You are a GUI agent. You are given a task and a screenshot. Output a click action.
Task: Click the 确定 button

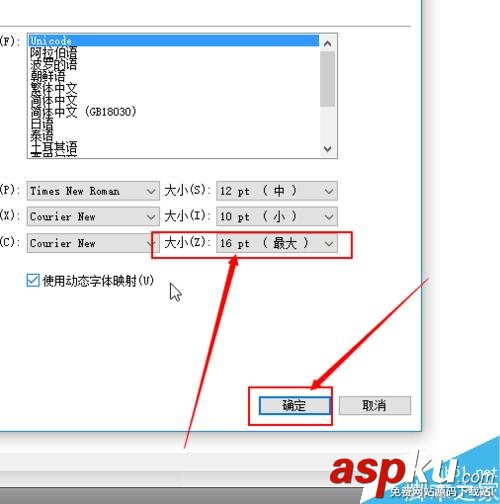click(294, 406)
